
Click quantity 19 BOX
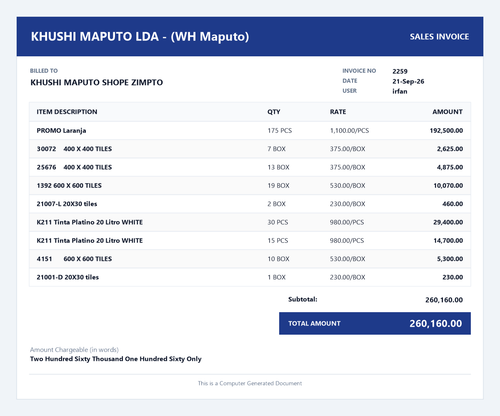[278, 185]
